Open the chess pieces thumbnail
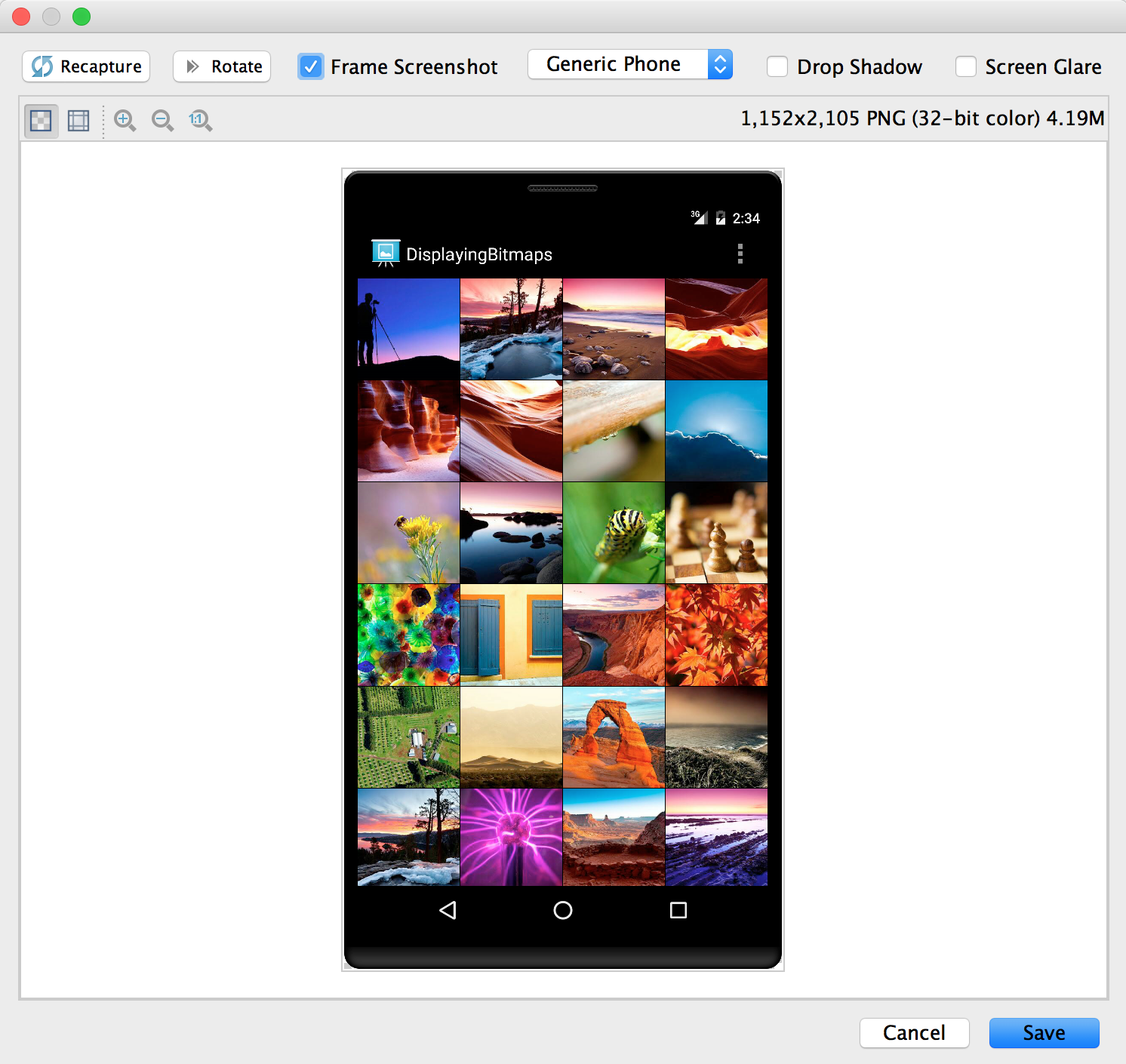 click(x=716, y=533)
